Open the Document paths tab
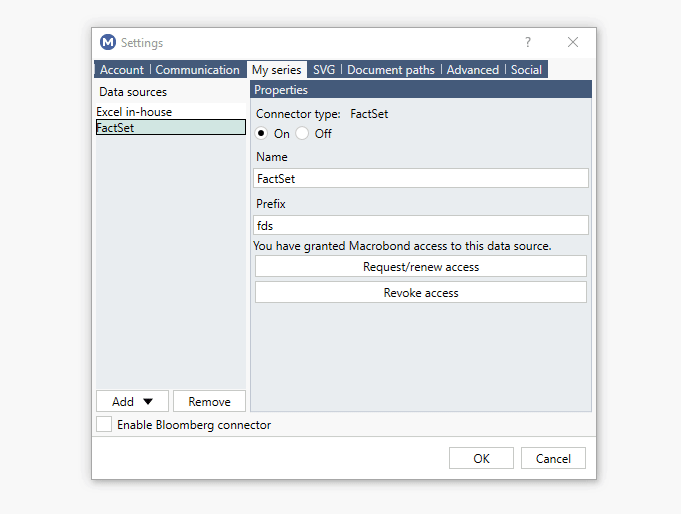 pyautogui.click(x=390, y=70)
